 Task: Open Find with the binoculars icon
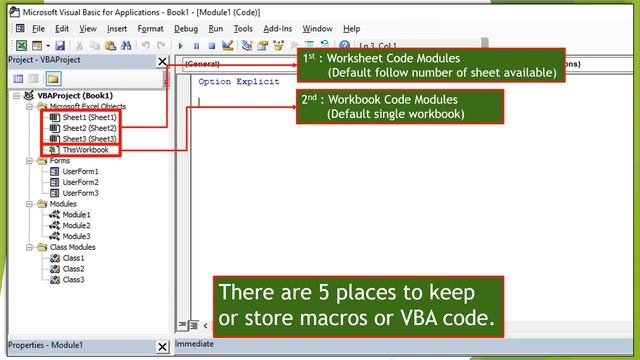(126, 45)
